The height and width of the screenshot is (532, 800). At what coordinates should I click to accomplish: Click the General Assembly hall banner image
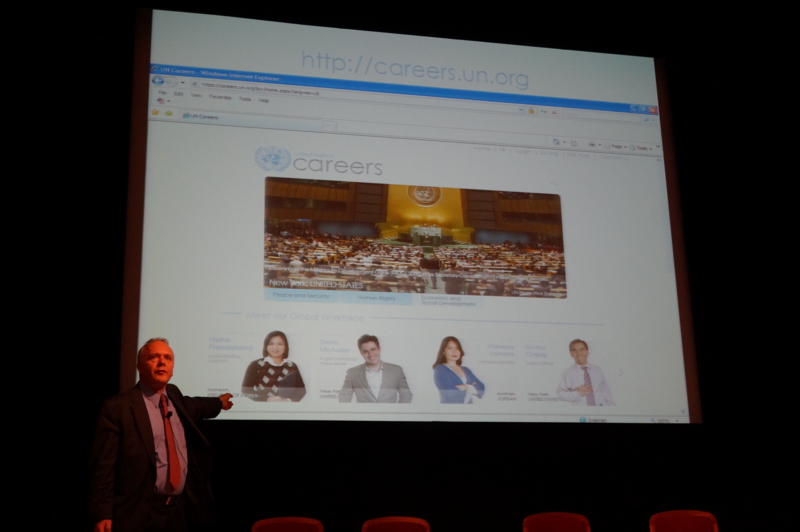click(415, 237)
